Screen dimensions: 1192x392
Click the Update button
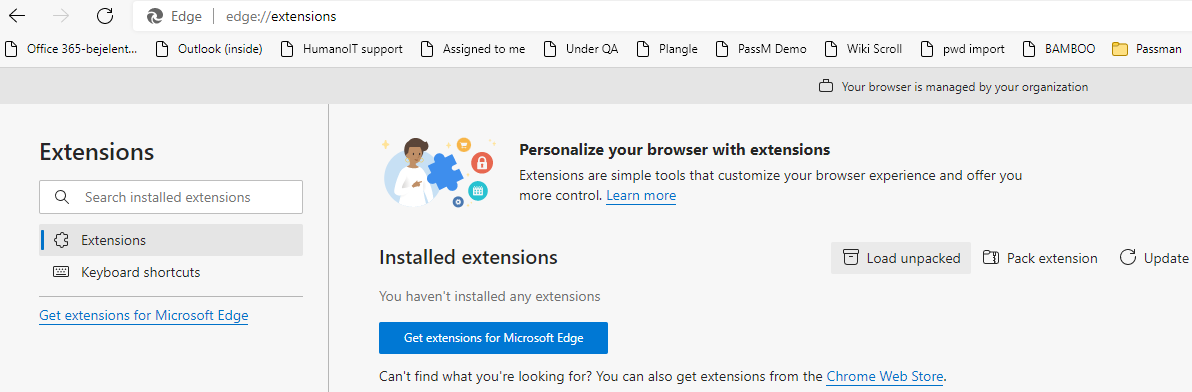tap(1154, 258)
